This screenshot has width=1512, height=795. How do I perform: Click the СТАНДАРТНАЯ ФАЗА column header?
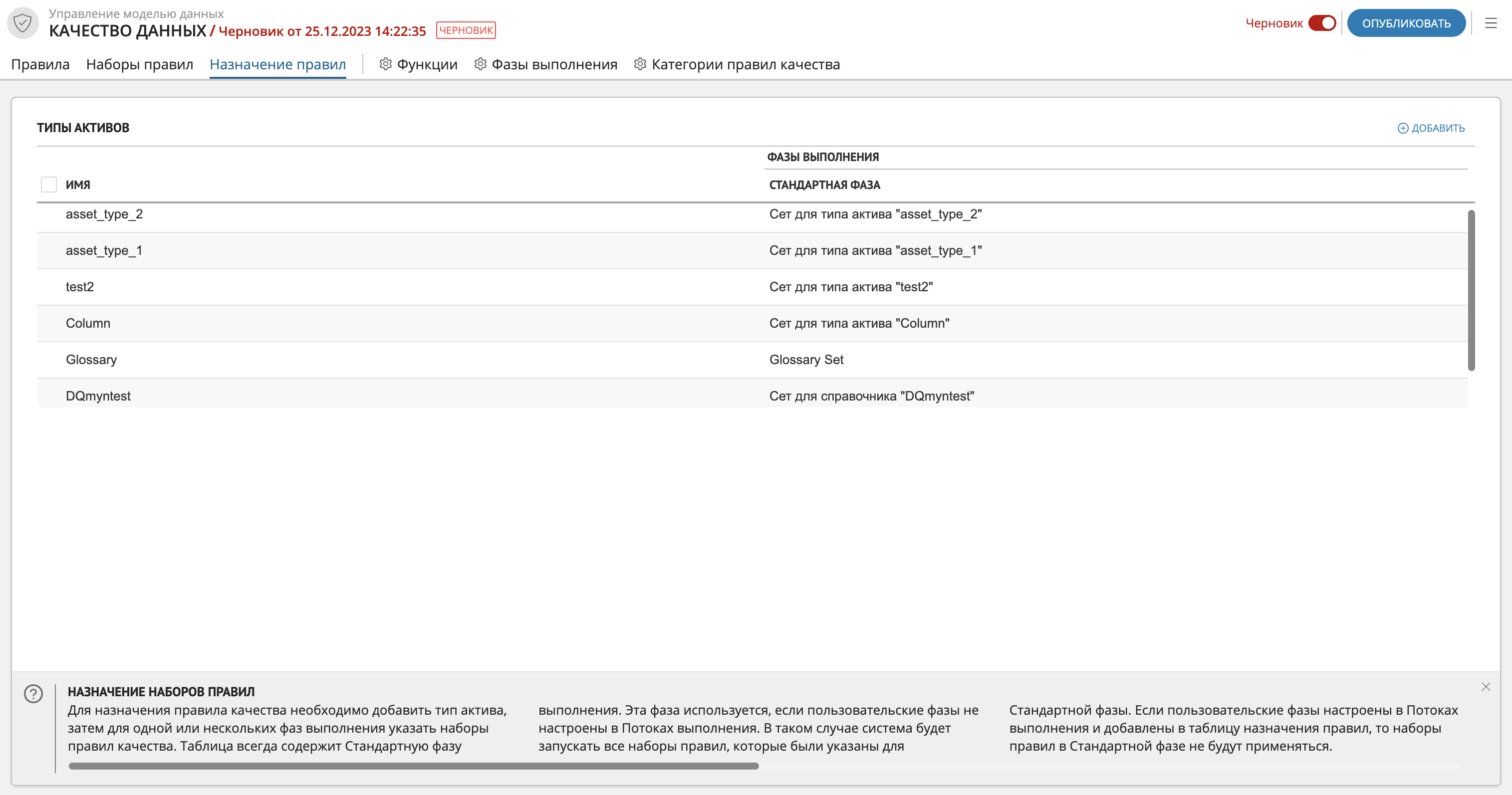(825, 185)
